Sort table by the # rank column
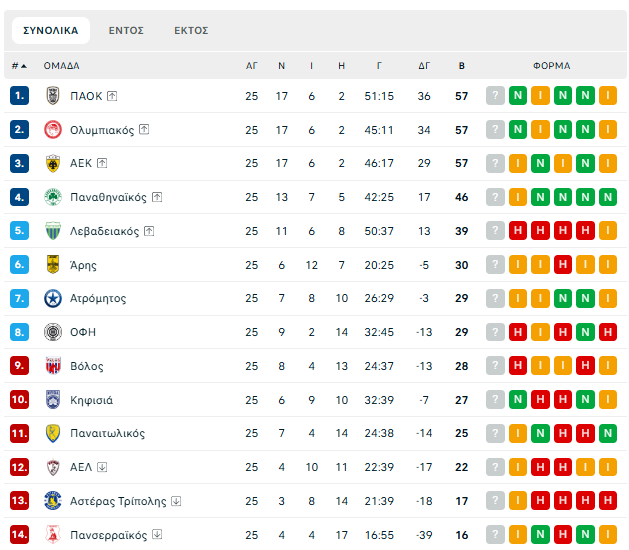629x550 pixels. click(19, 66)
